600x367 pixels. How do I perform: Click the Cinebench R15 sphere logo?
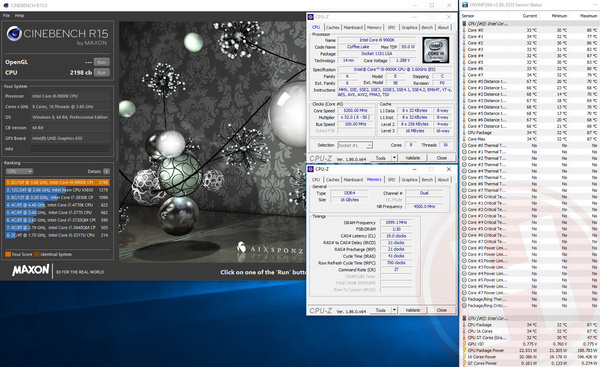point(14,34)
